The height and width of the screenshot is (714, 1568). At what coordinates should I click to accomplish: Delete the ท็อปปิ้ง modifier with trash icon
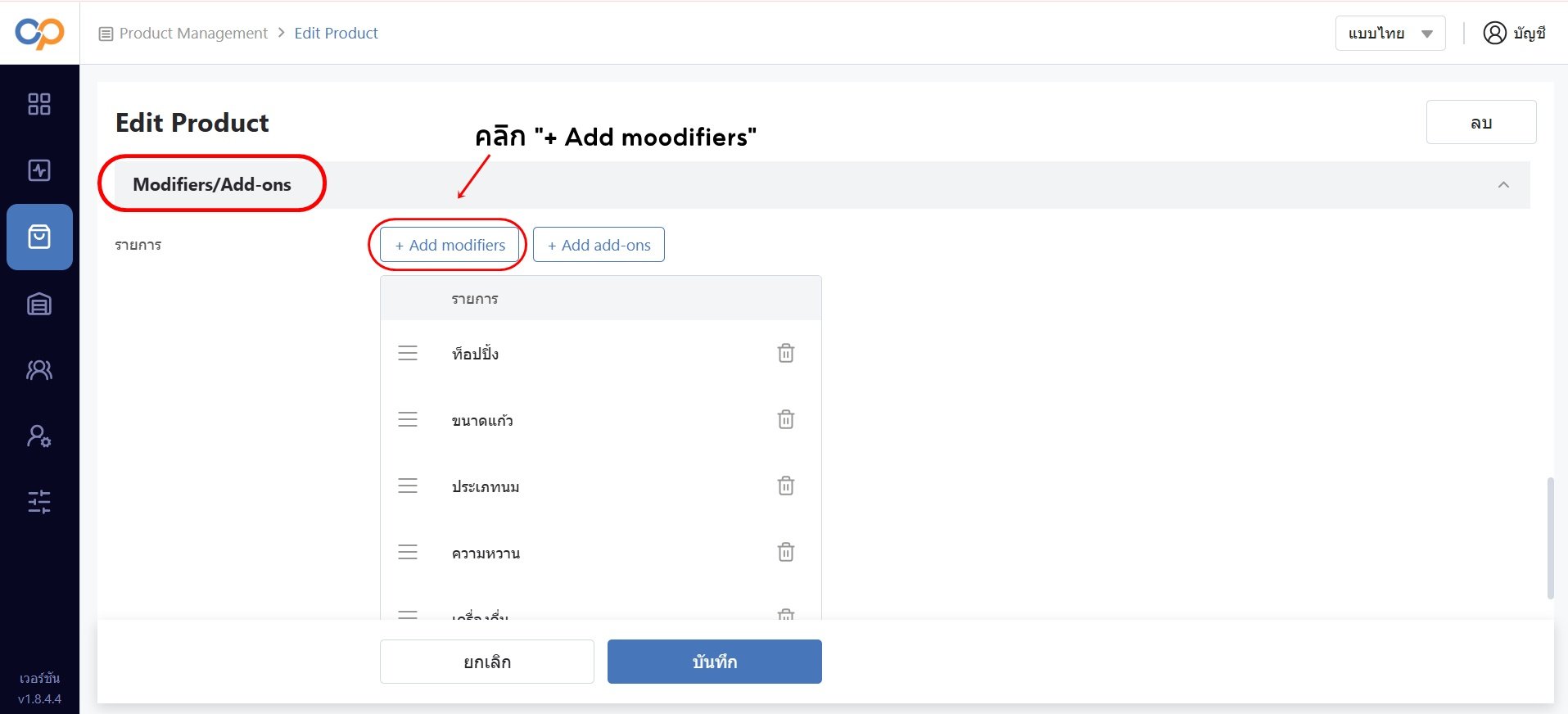click(x=786, y=353)
